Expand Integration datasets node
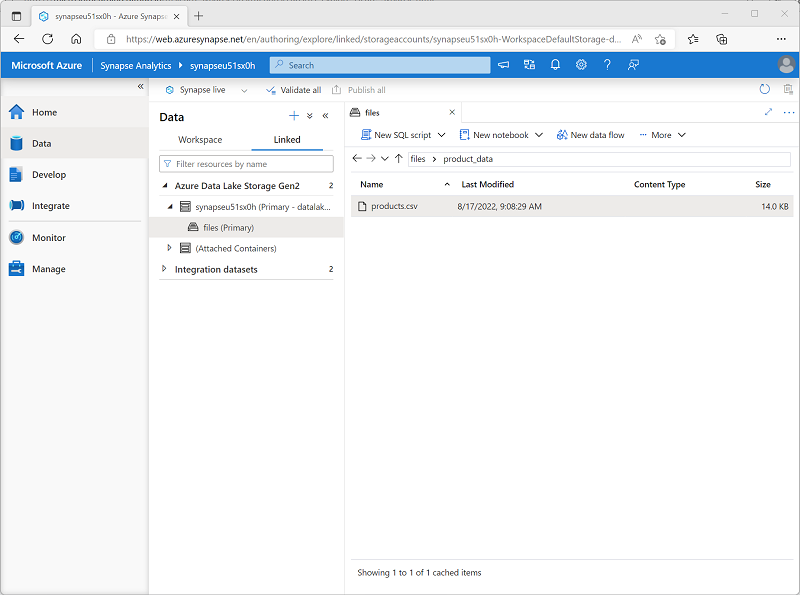800x595 pixels. [164, 269]
